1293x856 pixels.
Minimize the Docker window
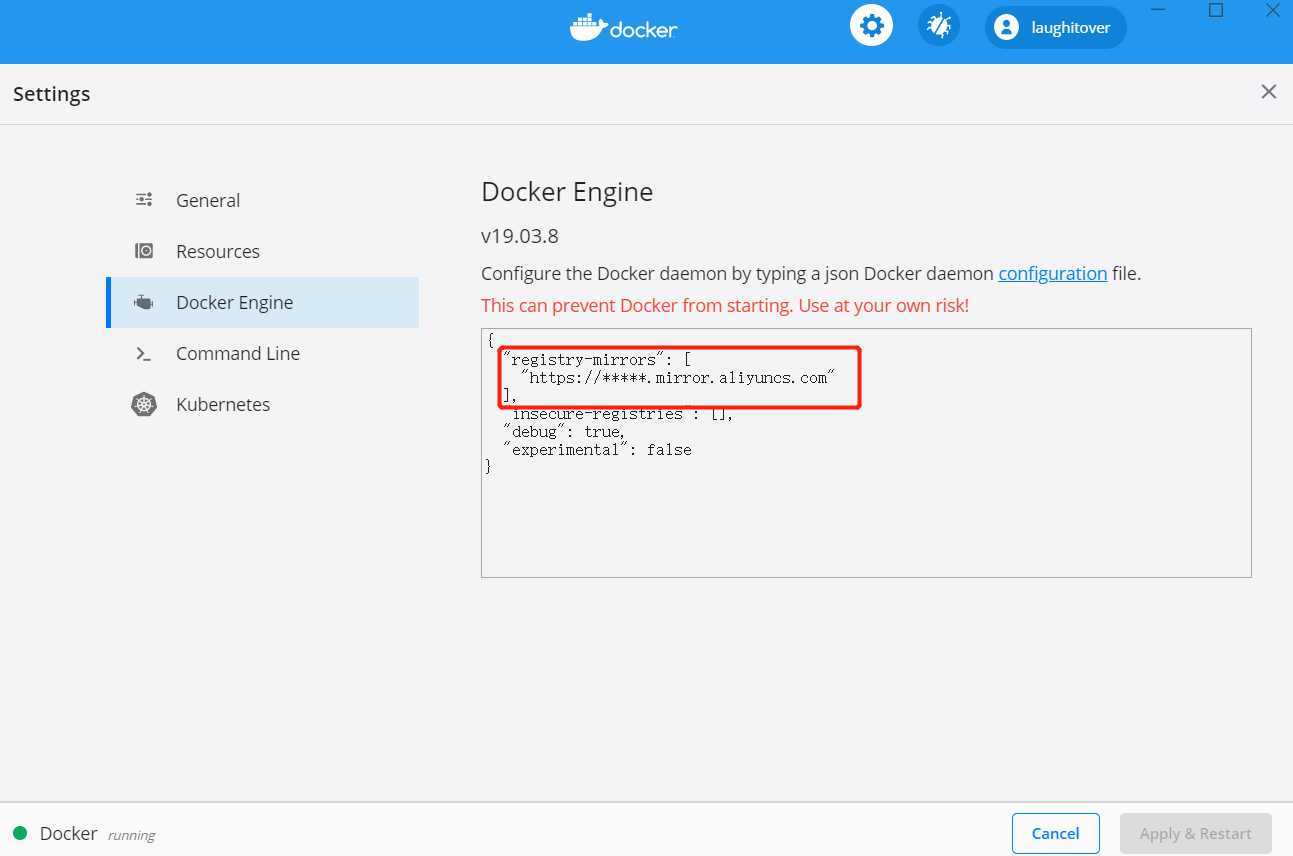[x=1158, y=11]
